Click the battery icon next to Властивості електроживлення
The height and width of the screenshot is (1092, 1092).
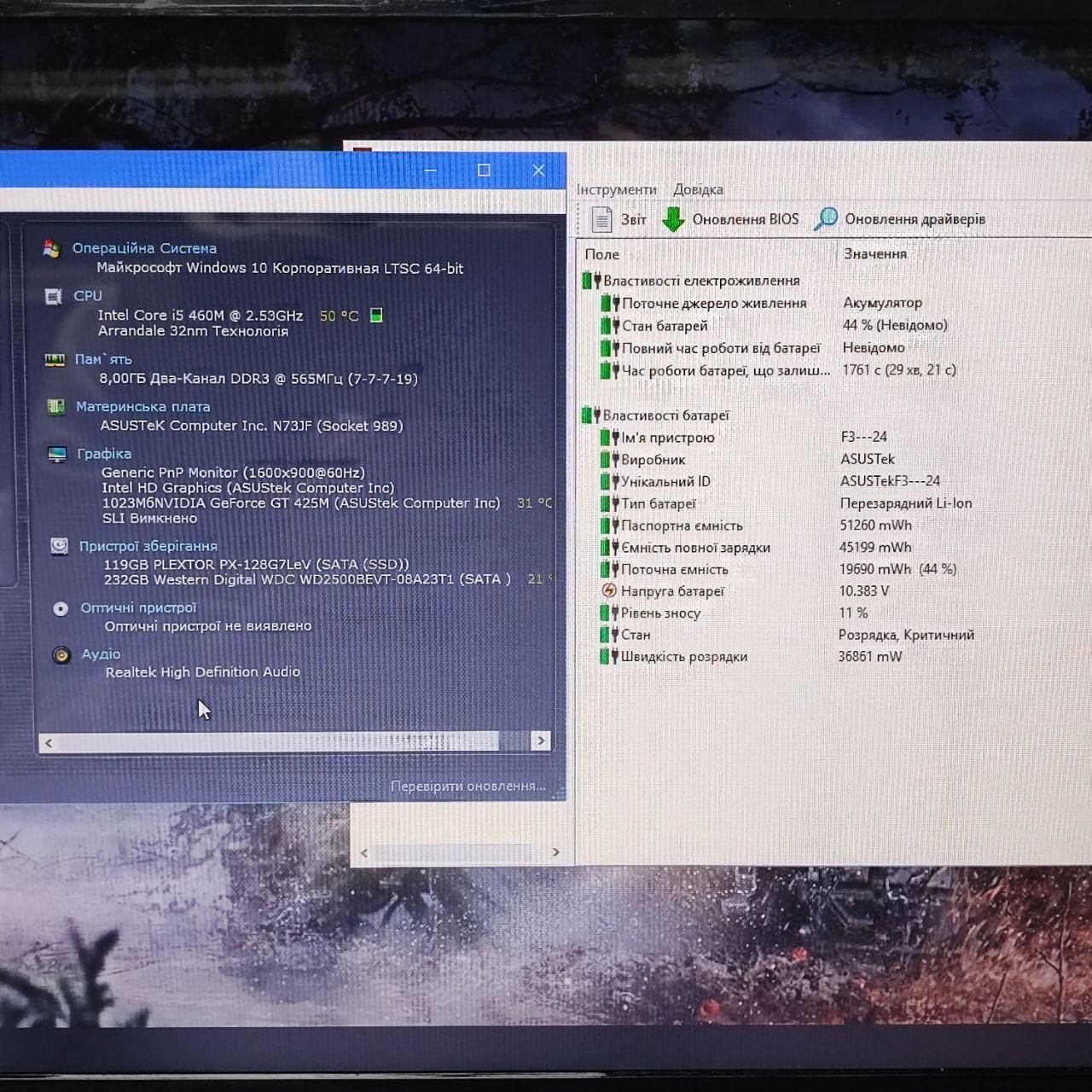[592, 281]
